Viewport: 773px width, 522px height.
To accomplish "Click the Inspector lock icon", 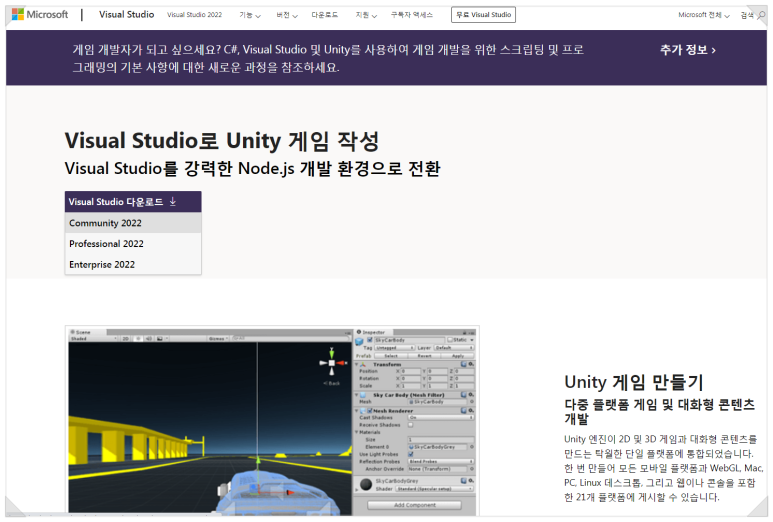I will coord(464,333).
